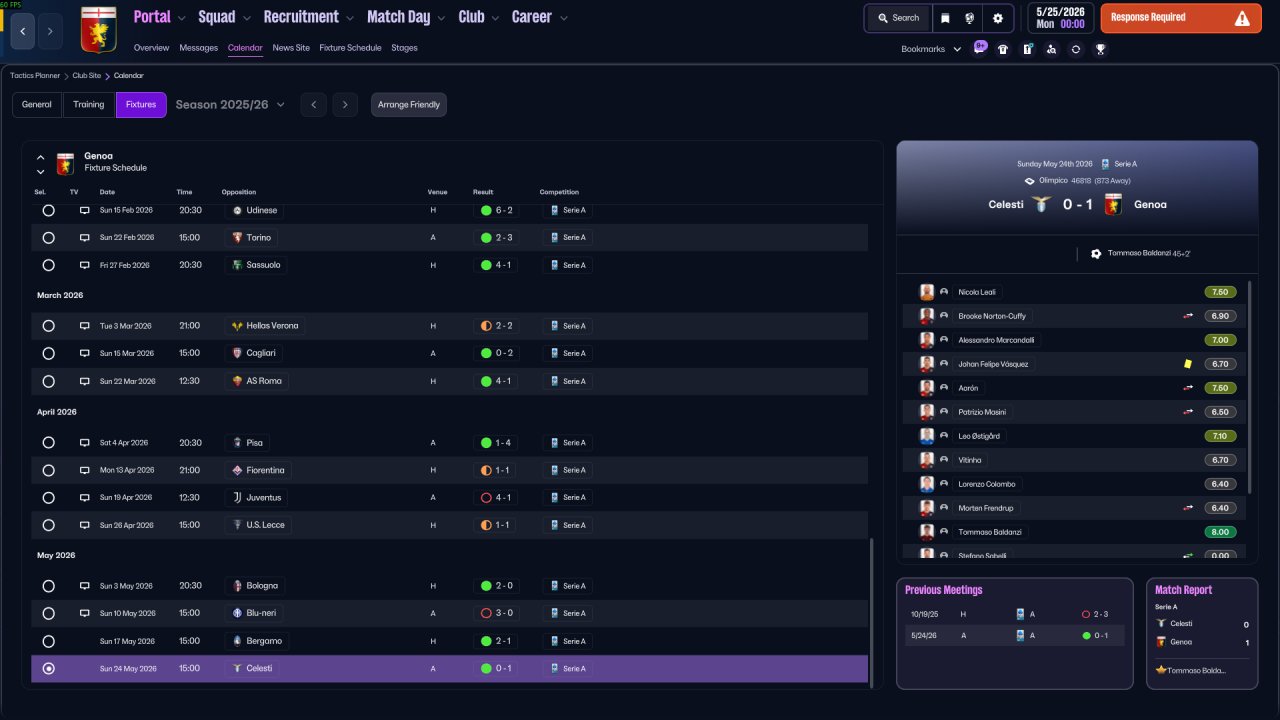Open the globe icon in top bar
This screenshot has height=720, width=1280.
[x=970, y=18]
